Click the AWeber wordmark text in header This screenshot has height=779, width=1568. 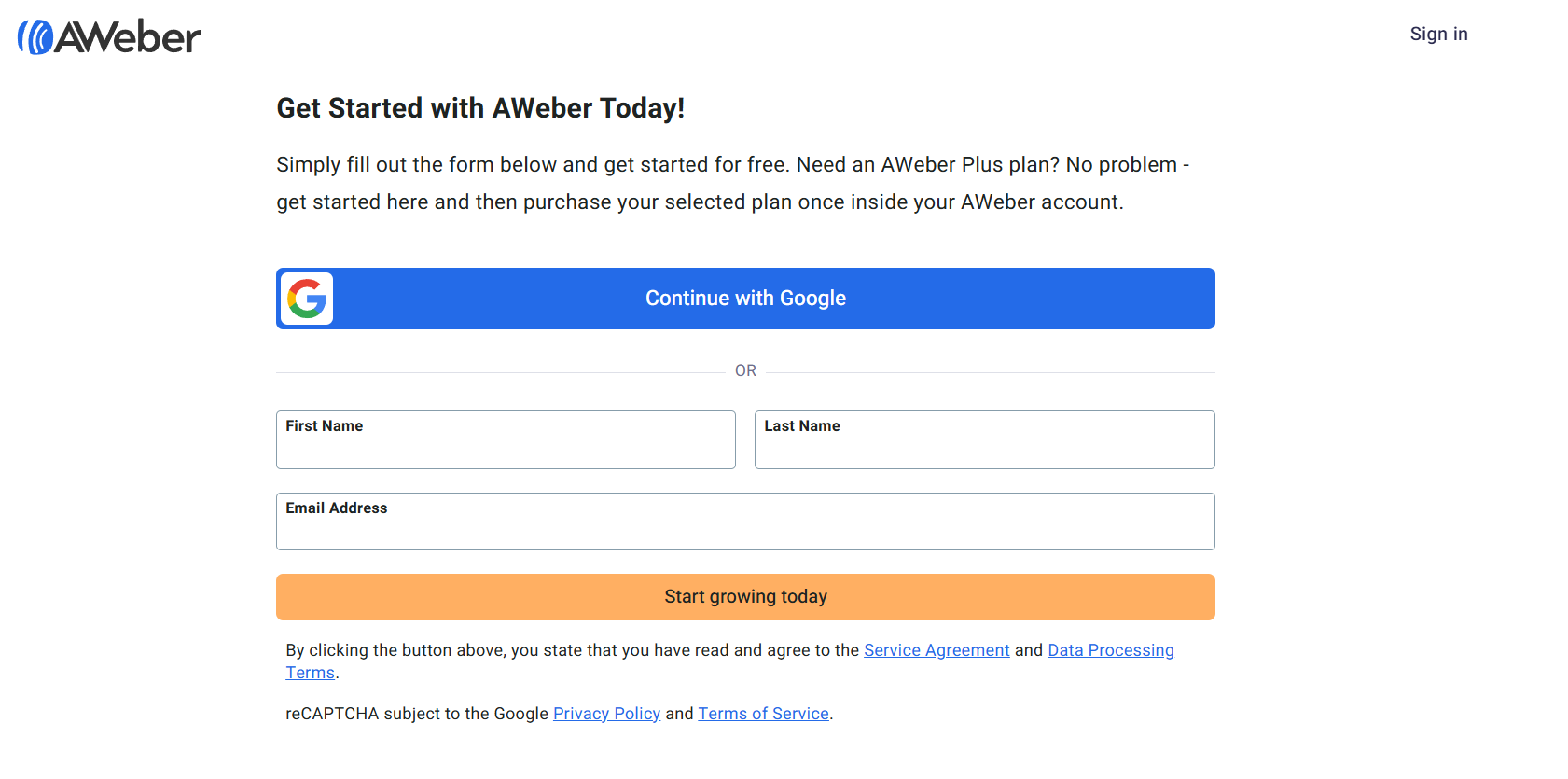coord(129,37)
